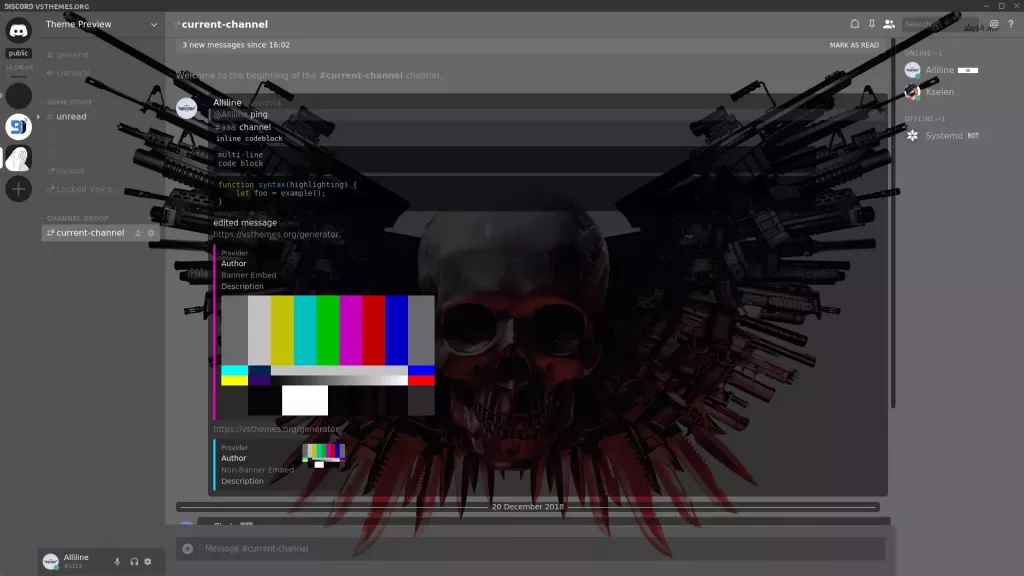Viewport: 1024px width, 576px height.
Task: Deafen audio with the headphones icon
Action: 133,561
